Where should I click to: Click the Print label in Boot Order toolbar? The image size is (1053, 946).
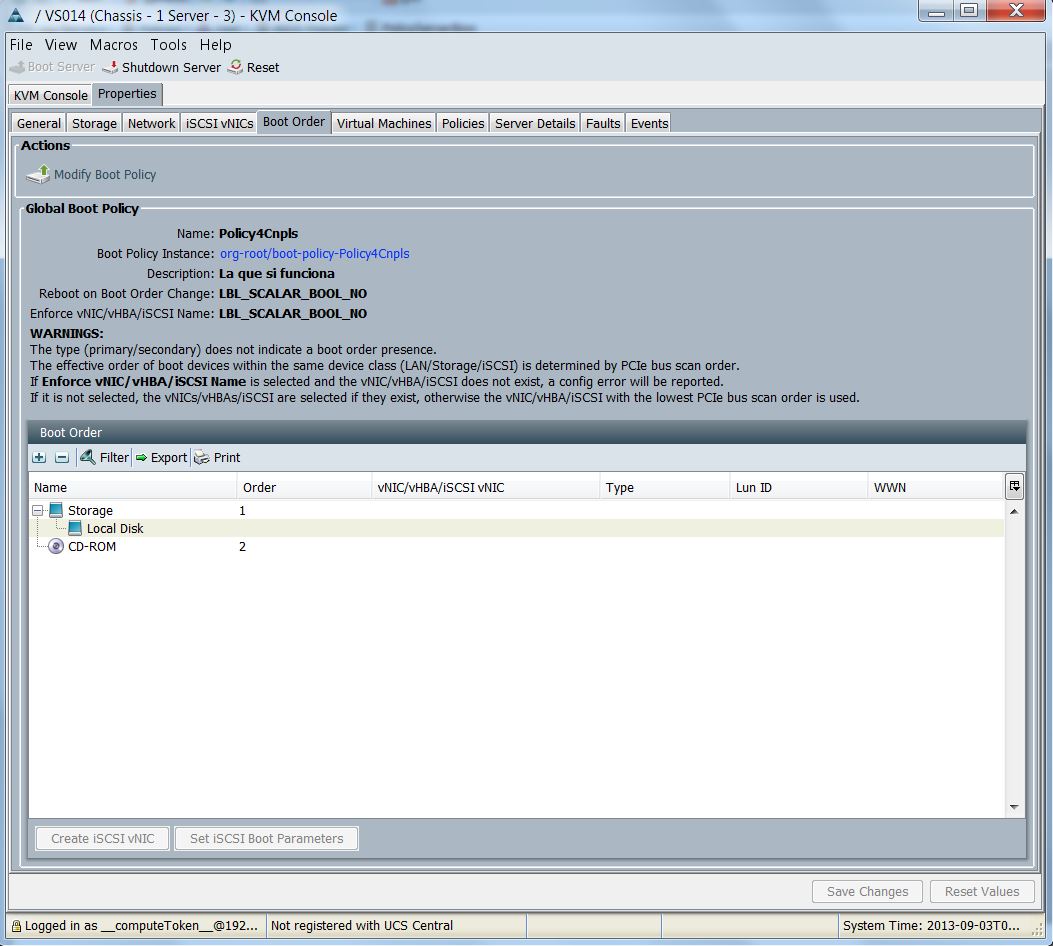pyautogui.click(x=227, y=458)
